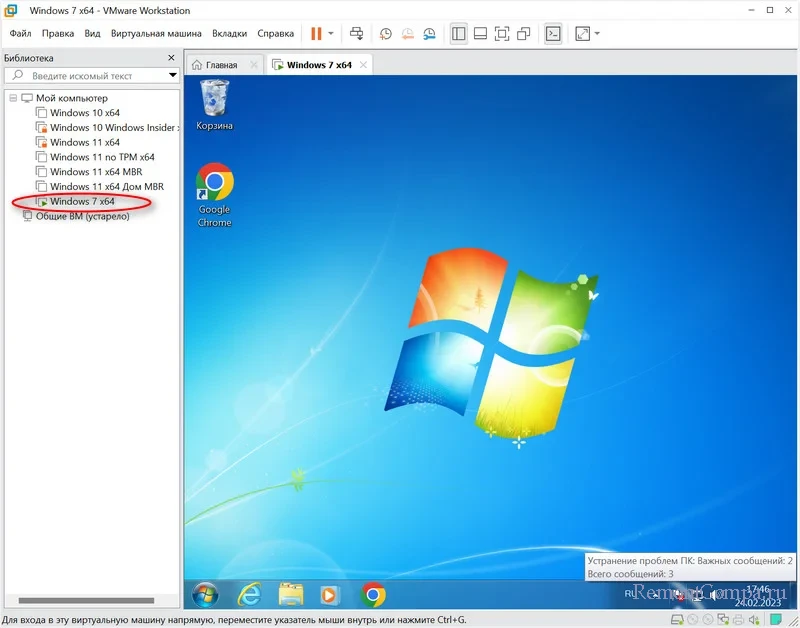800x628 pixels.
Task: Select the Windows 10 Windows Insider VM
Action: click(x=108, y=128)
